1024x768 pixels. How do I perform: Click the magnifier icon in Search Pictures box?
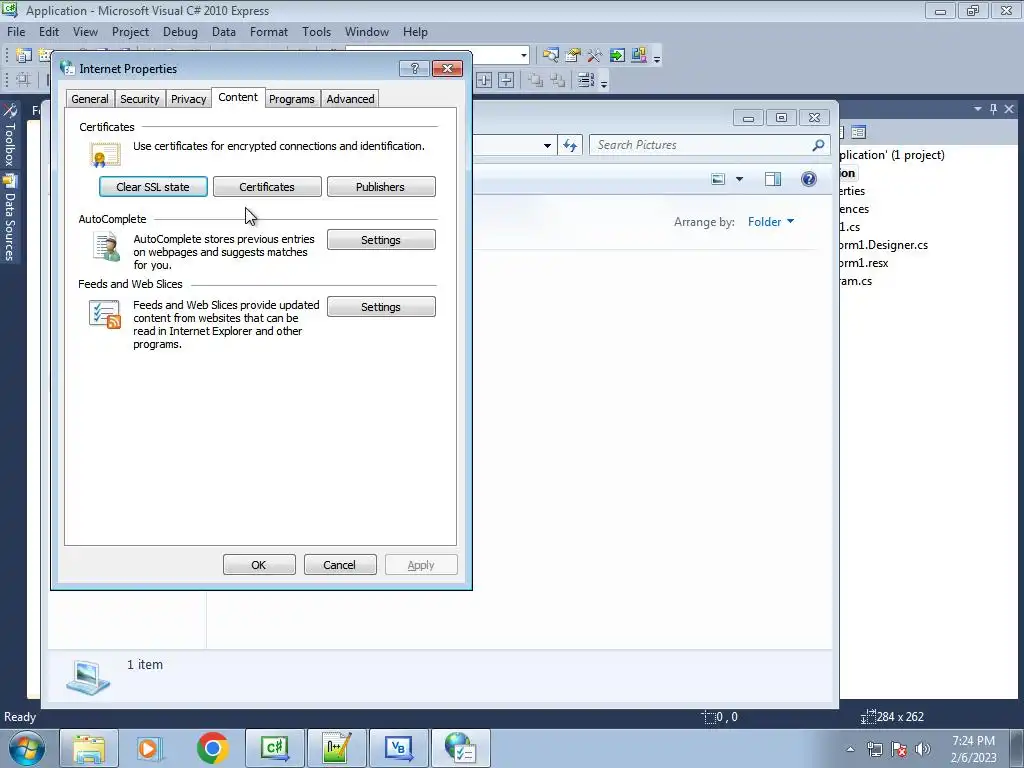click(818, 145)
